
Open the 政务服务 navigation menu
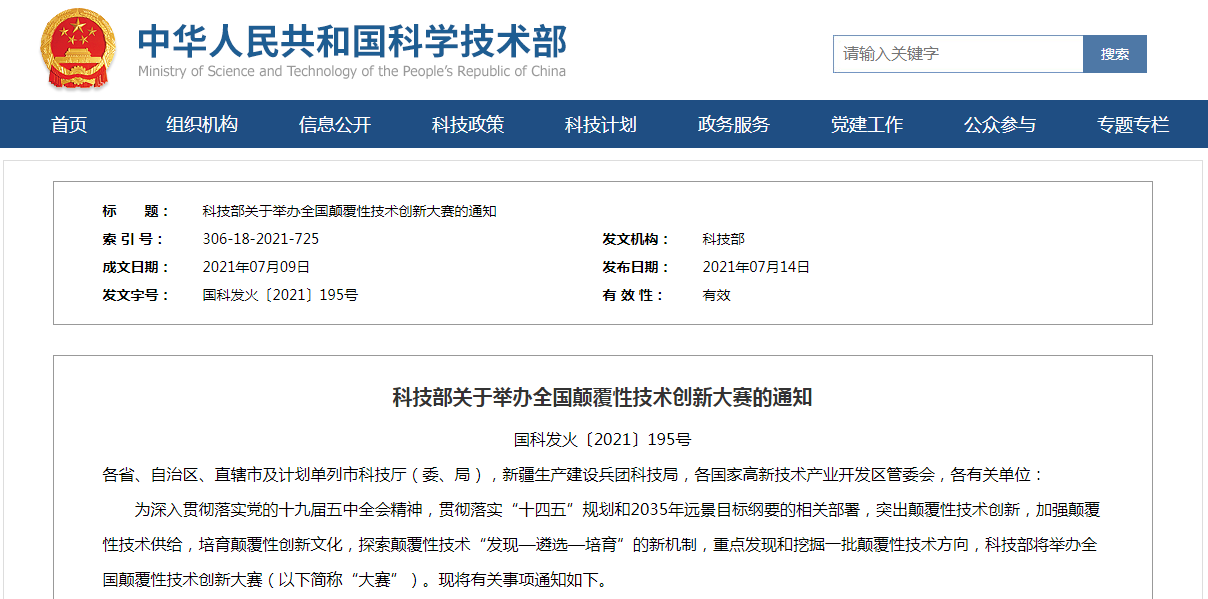click(733, 124)
